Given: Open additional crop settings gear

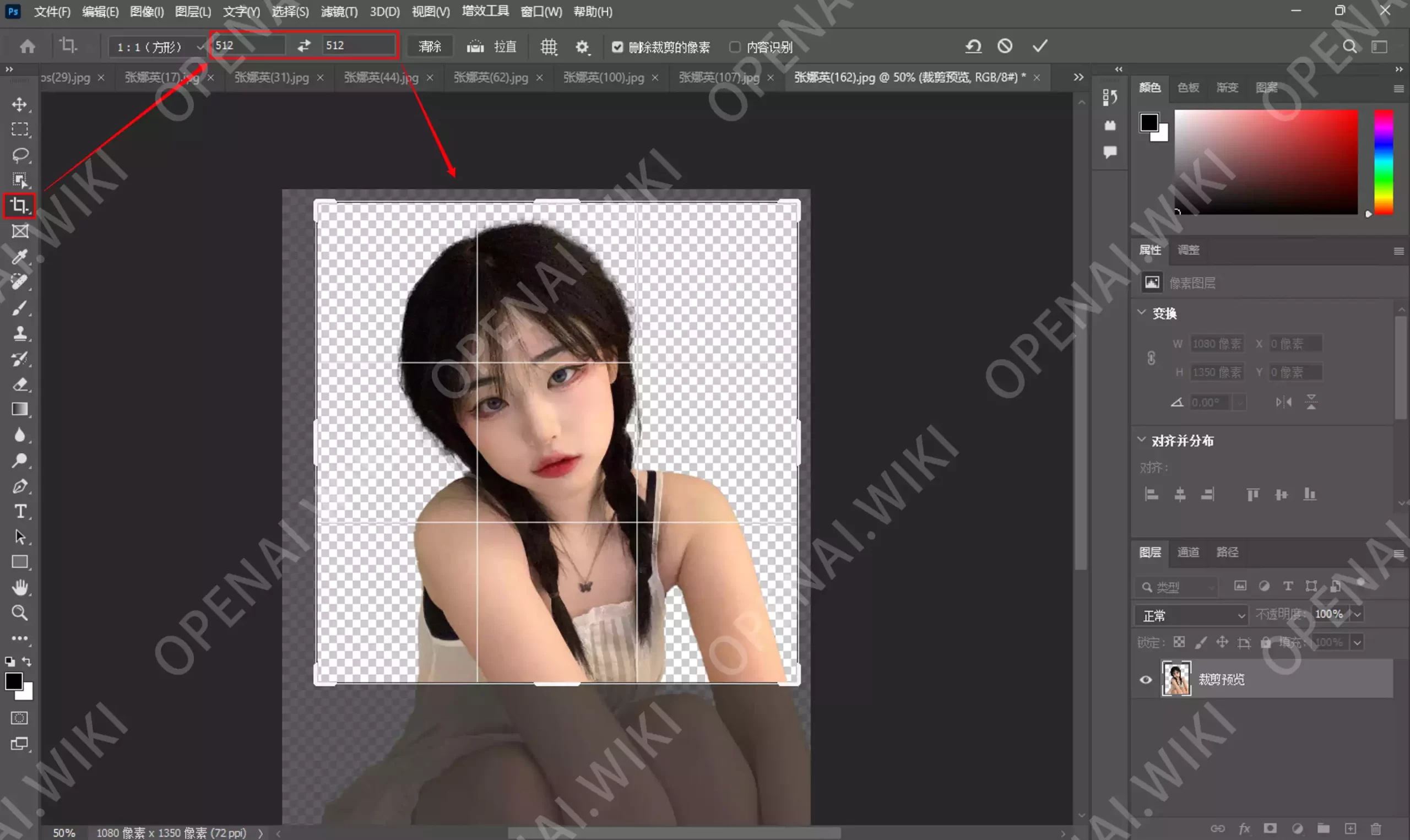Looking at the screenshot, I should pyautogui.click(x=582, y=46).
